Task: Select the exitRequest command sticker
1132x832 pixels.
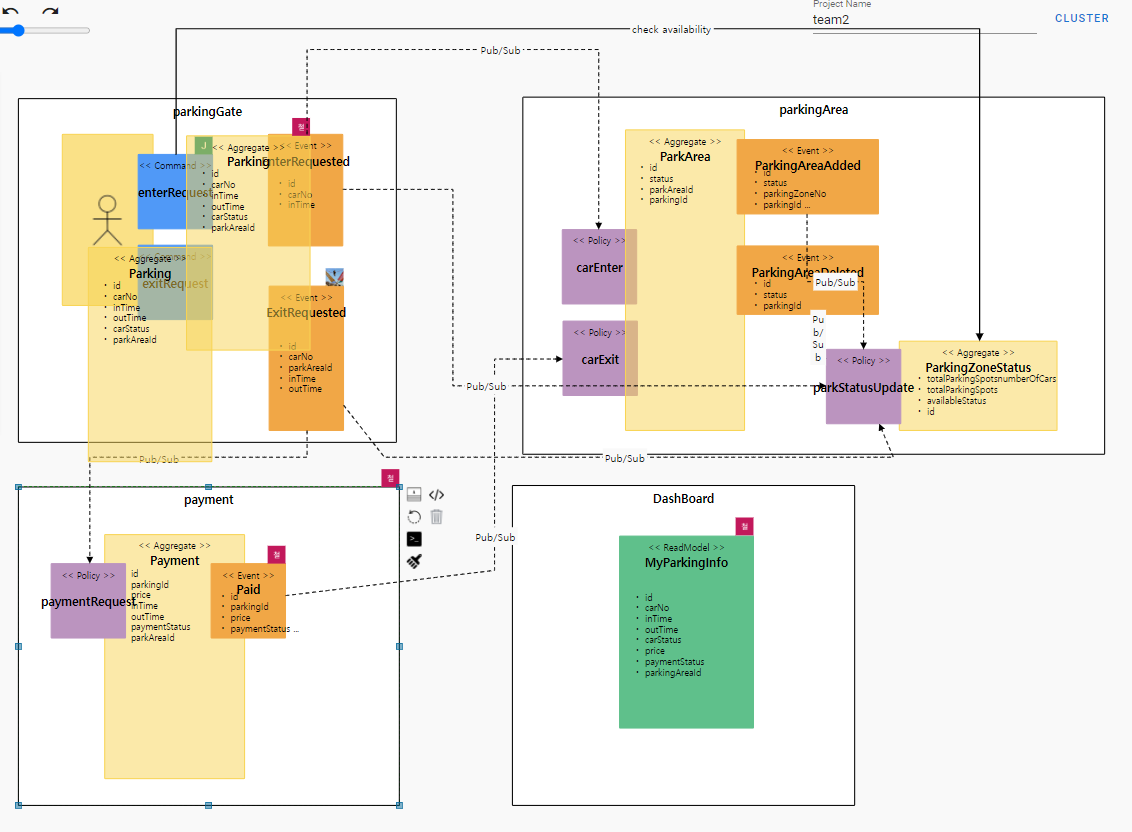Action: point(175,284)
